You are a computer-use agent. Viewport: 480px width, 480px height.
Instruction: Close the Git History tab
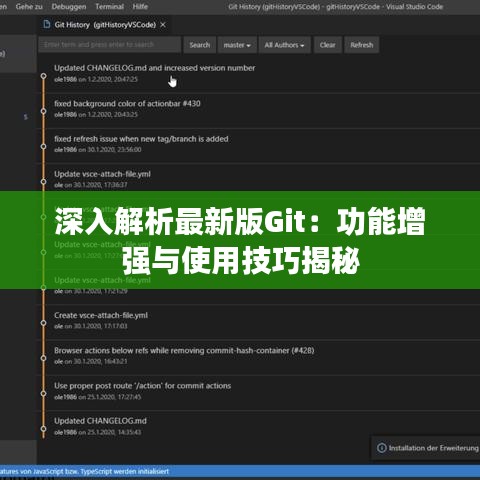click(x=163, y=25)
